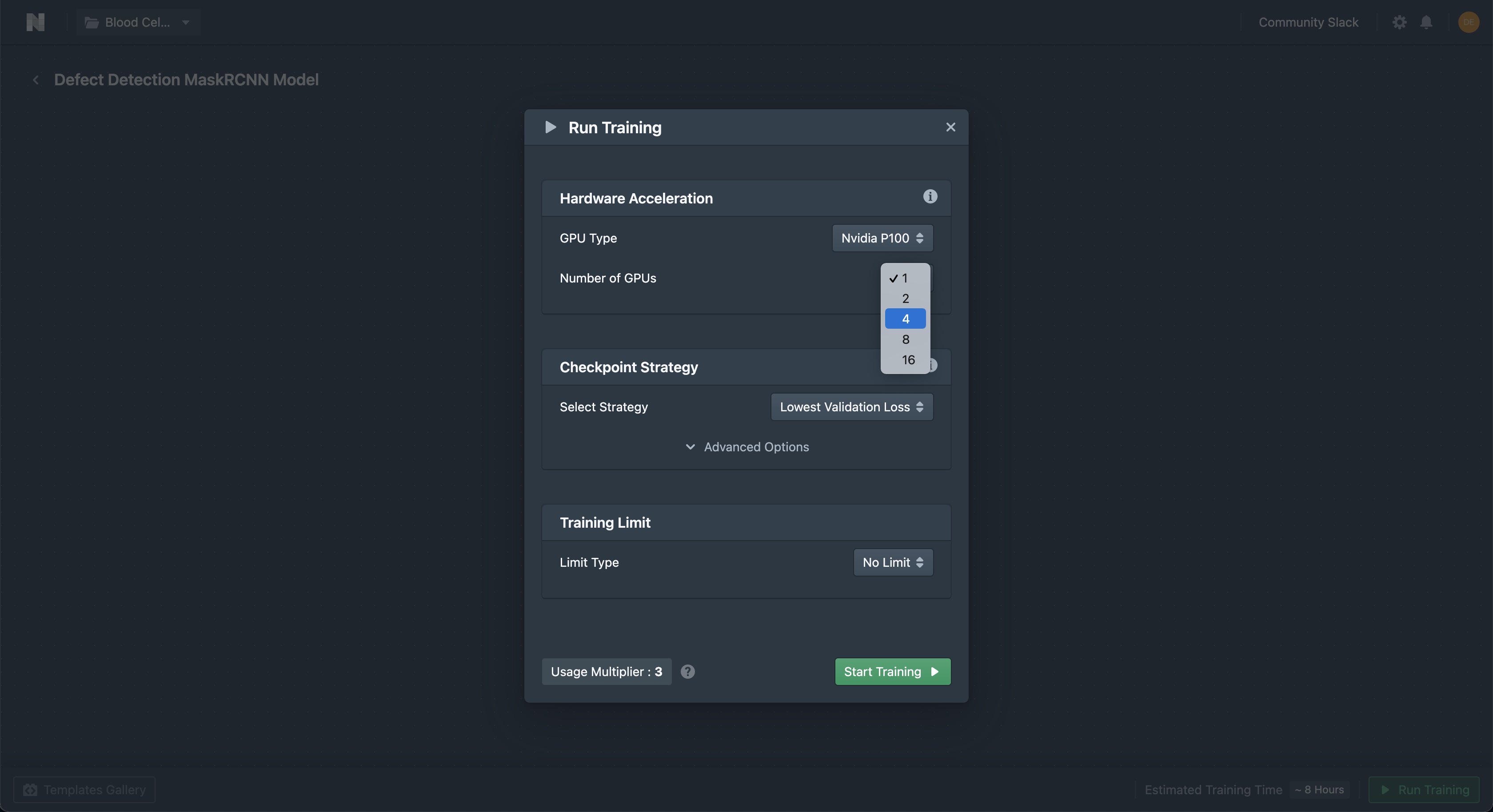Open the Community Slack link
This screenshot has width=1493, height=812.
[1308, 22]
